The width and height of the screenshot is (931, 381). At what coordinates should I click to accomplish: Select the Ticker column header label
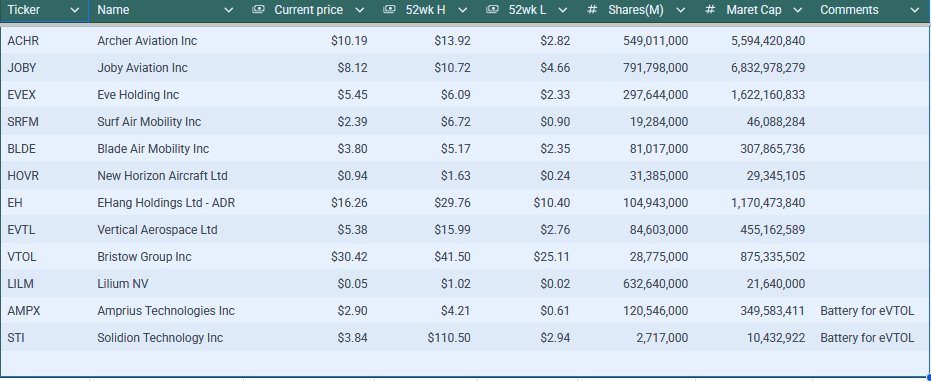[24, 10]
